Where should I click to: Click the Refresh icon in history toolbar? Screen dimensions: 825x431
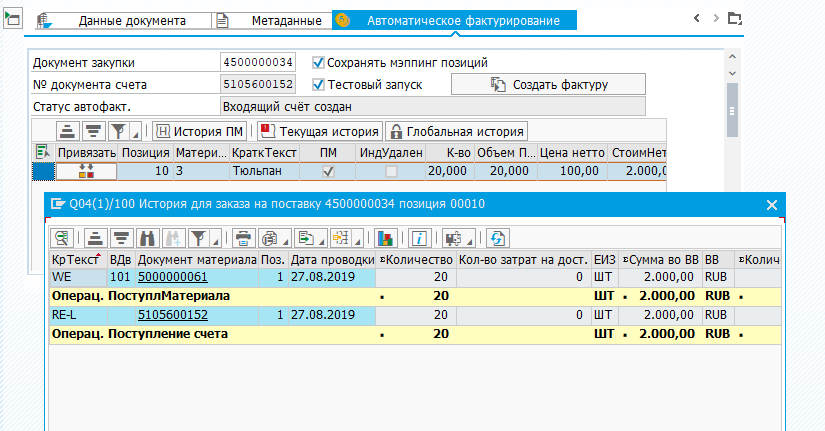pyautogui.click(x=497, y=238)
